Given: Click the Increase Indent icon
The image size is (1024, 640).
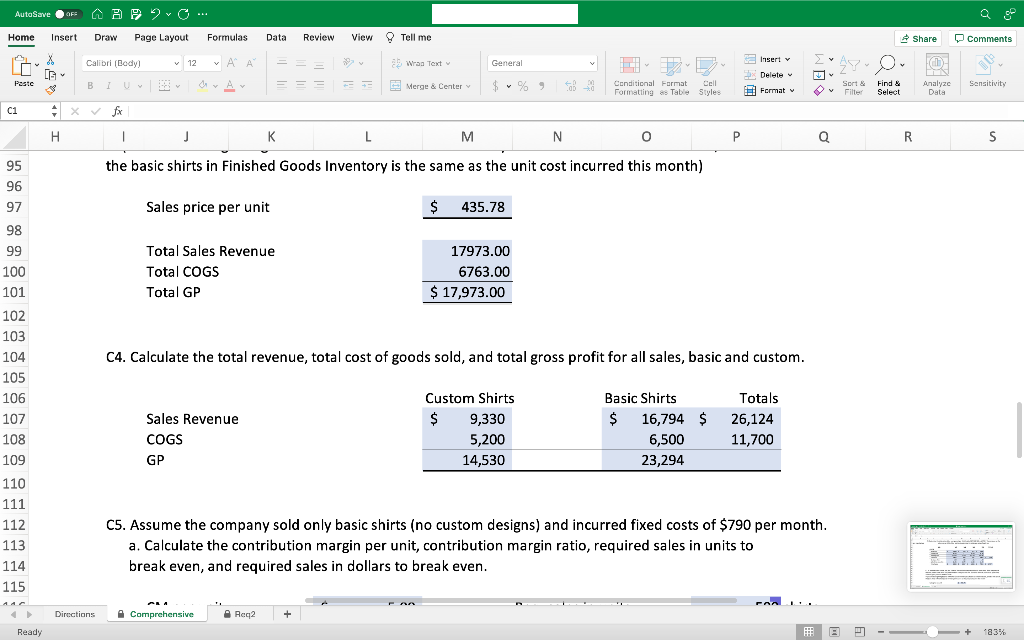Looking at the screenshot, I should [367, 85].
